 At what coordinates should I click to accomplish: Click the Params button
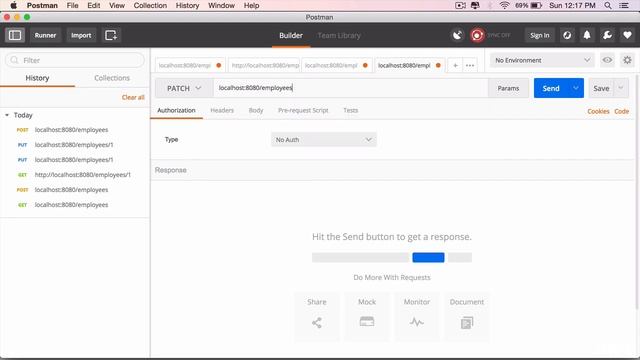(x=508, y=88)
